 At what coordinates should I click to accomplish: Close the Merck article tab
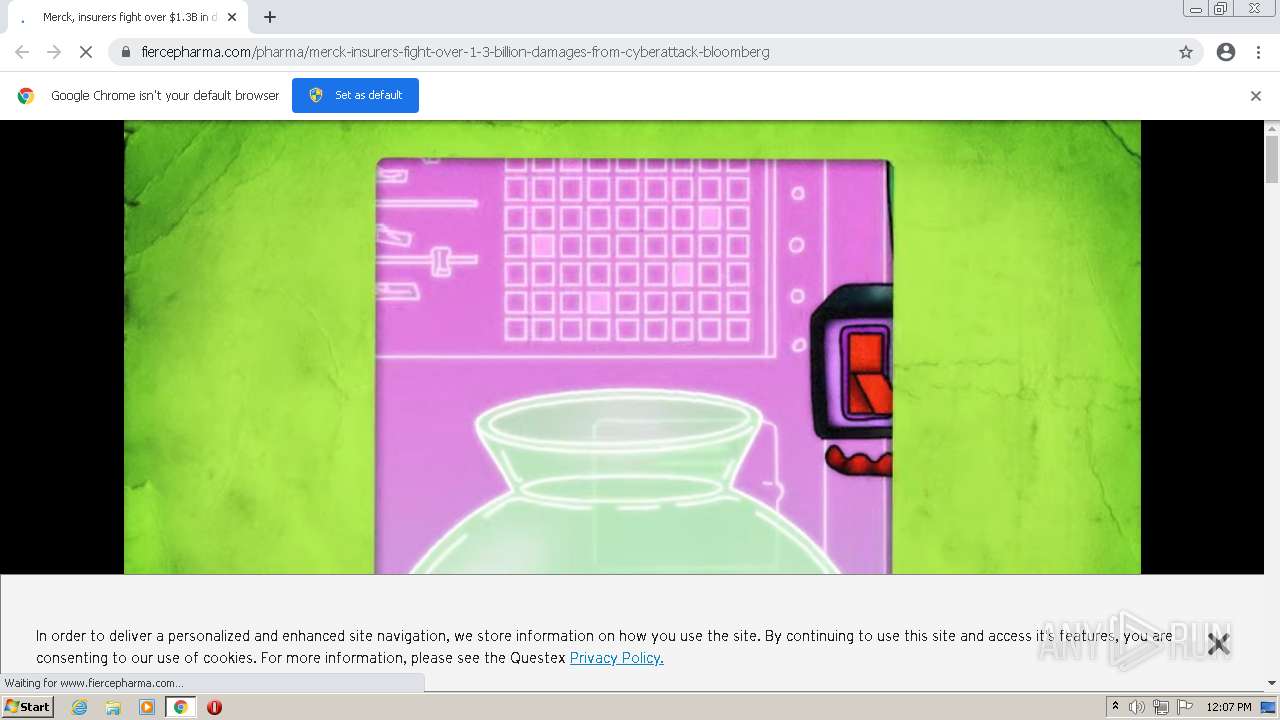click(x=232, y=17)
